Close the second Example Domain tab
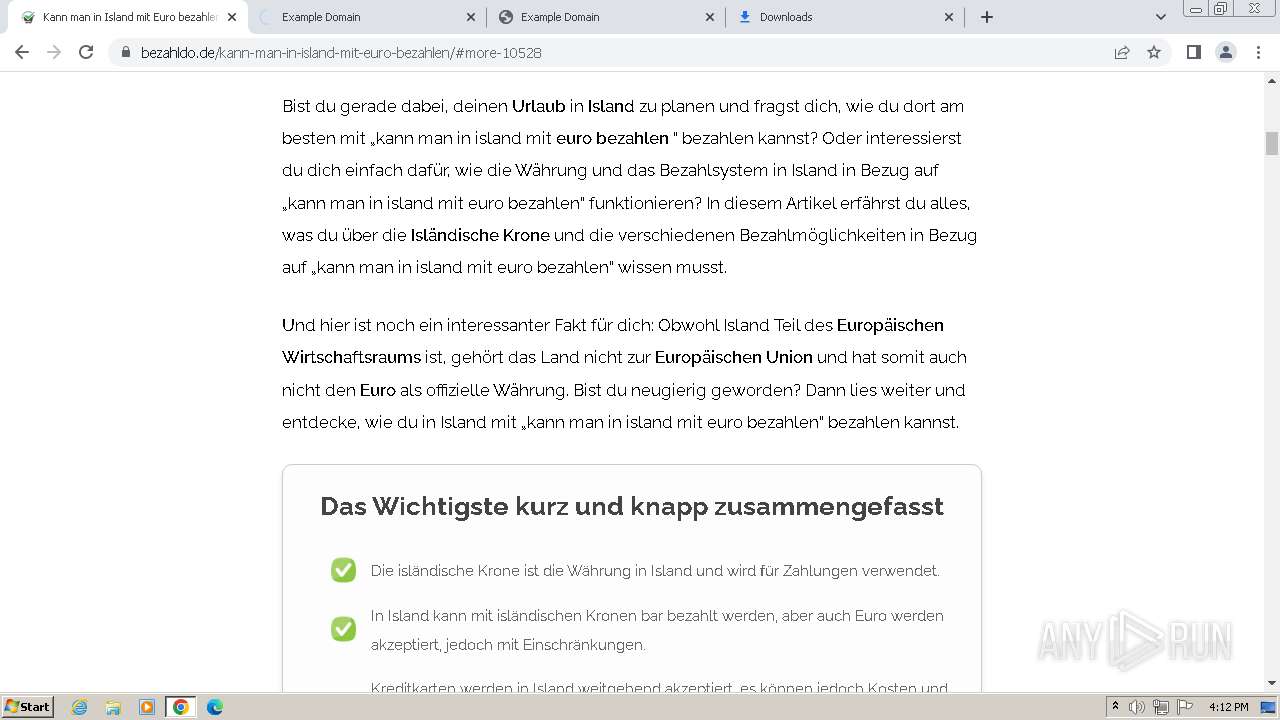Image resolution: width=1280 pixels, height=720 pixels. pos(710,17)
